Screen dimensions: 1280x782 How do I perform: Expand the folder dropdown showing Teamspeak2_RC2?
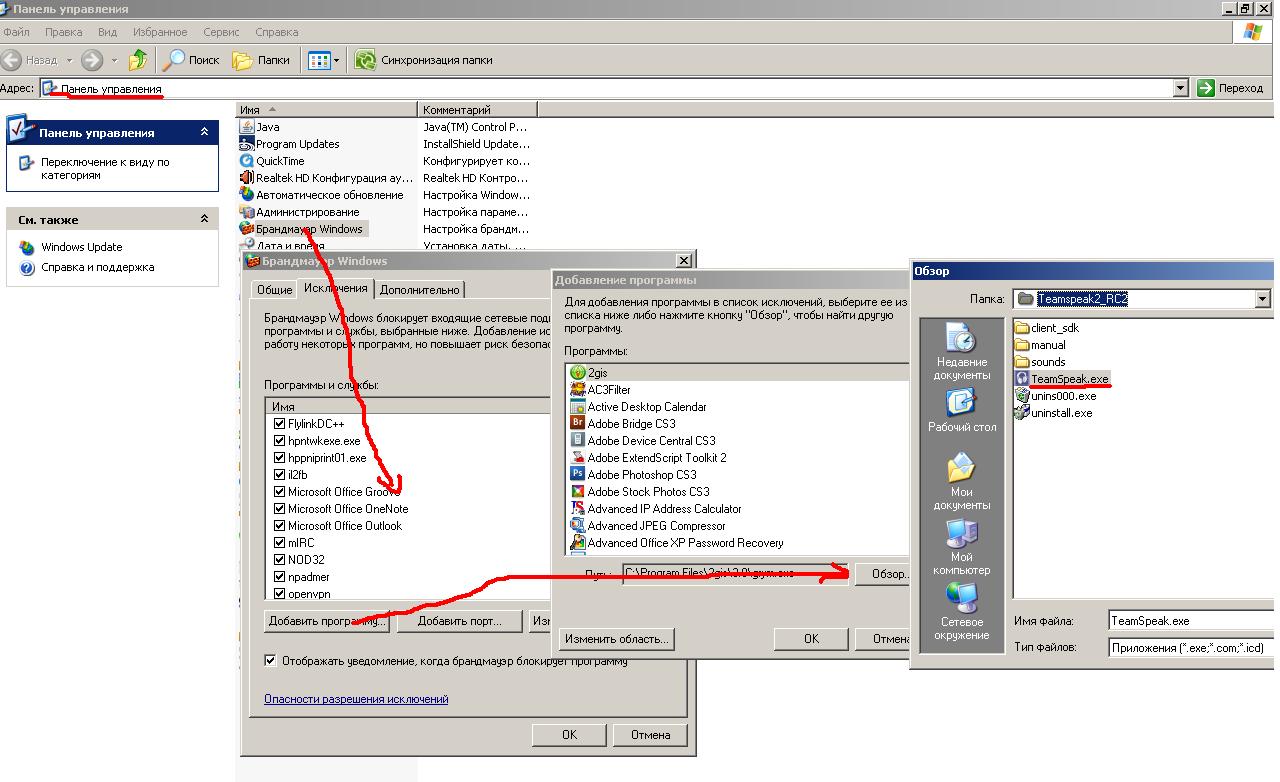[x=1262, y=299]
